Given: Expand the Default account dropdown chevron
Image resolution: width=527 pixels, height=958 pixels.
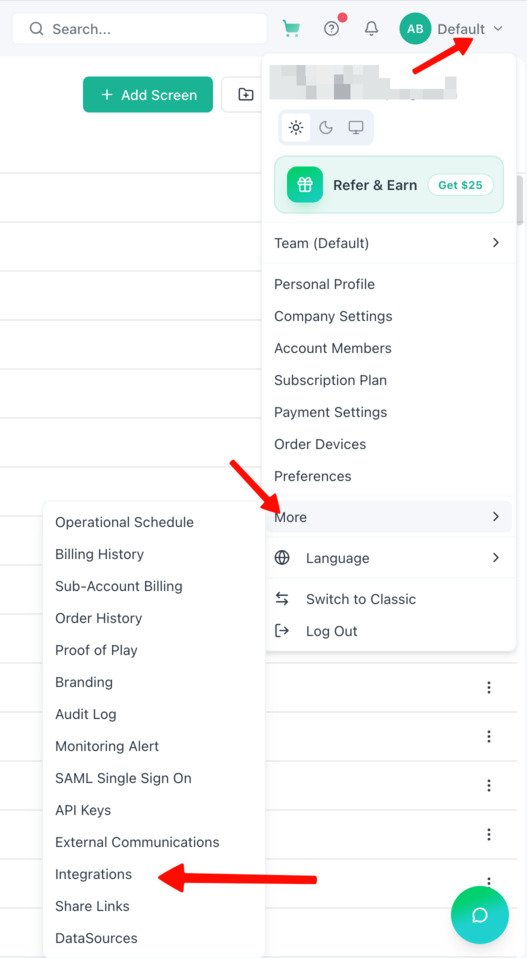Looking at the screenshot, I should point(498,29).
